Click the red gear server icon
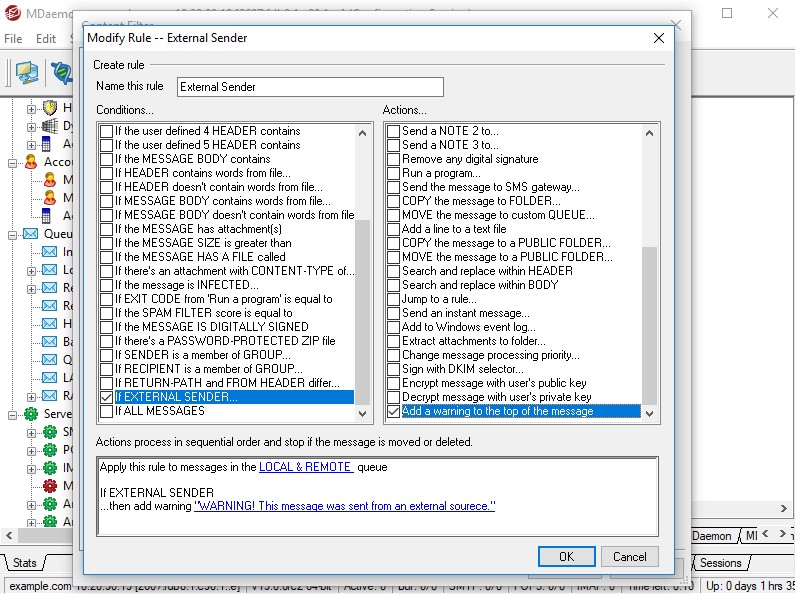795x594 pixels. click(50, 486)
